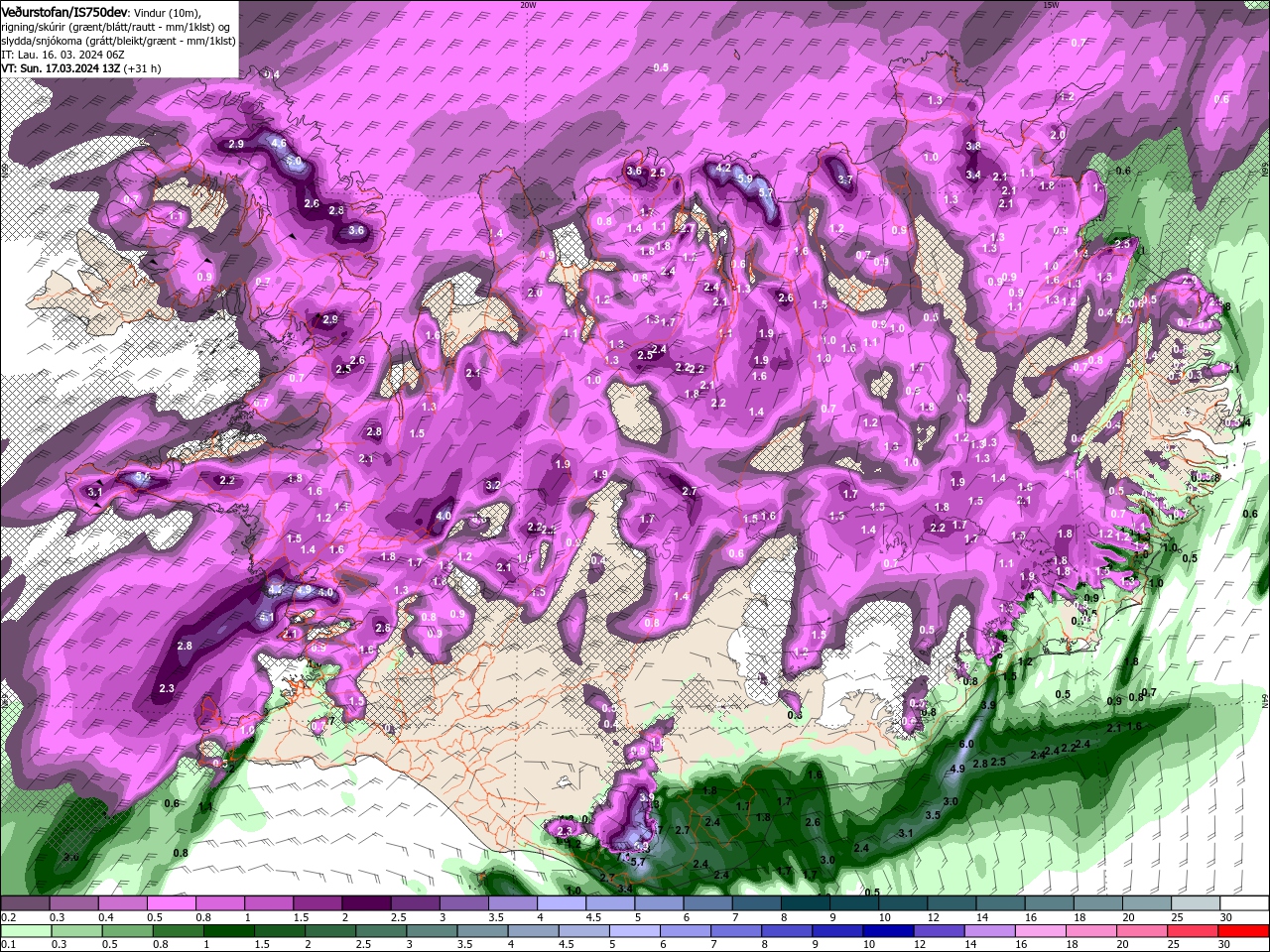The width and height of the screenshot is (1270, 952).
Task: Click the '4.2' snowfall value on the map
Action: click(x=723, y=168)
